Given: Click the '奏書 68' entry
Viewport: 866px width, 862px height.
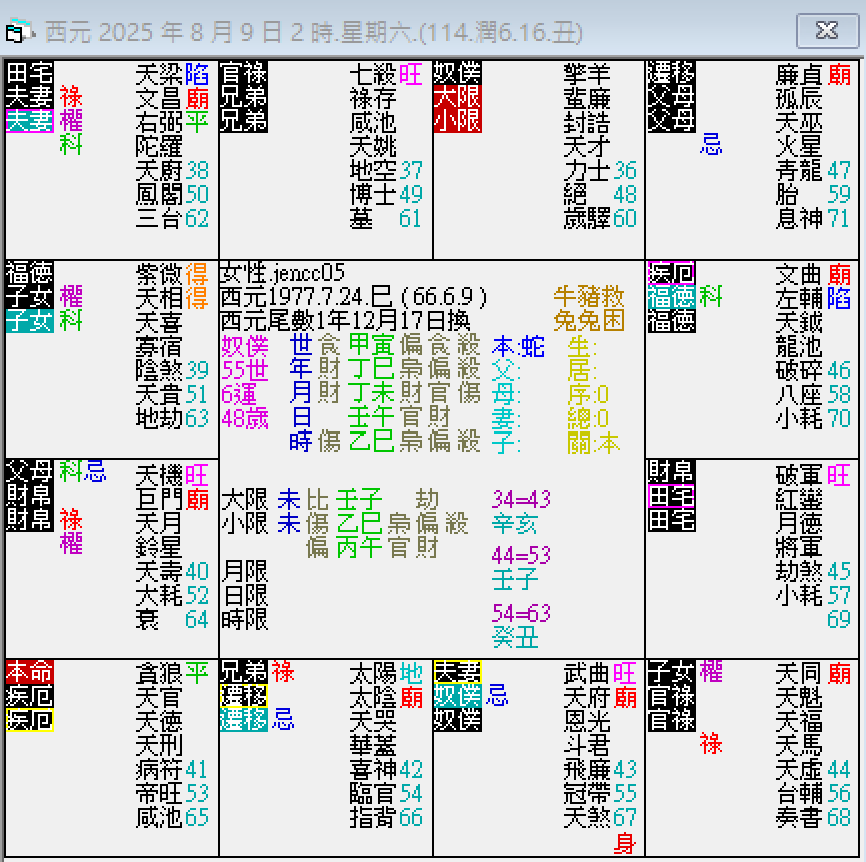Looking at the screenshot, I should point(812,817).
